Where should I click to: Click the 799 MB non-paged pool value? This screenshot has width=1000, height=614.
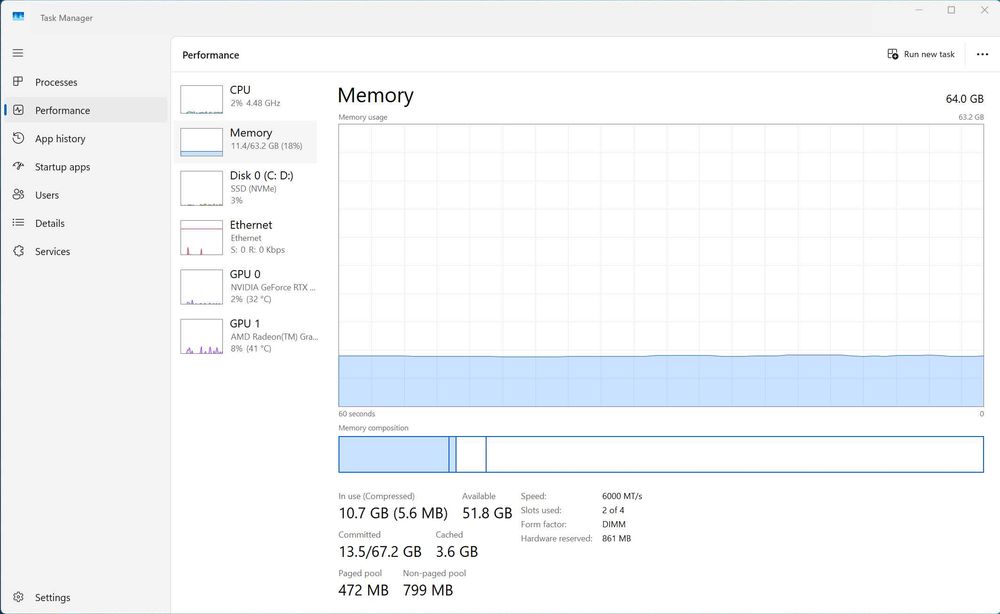pos(428,590)
